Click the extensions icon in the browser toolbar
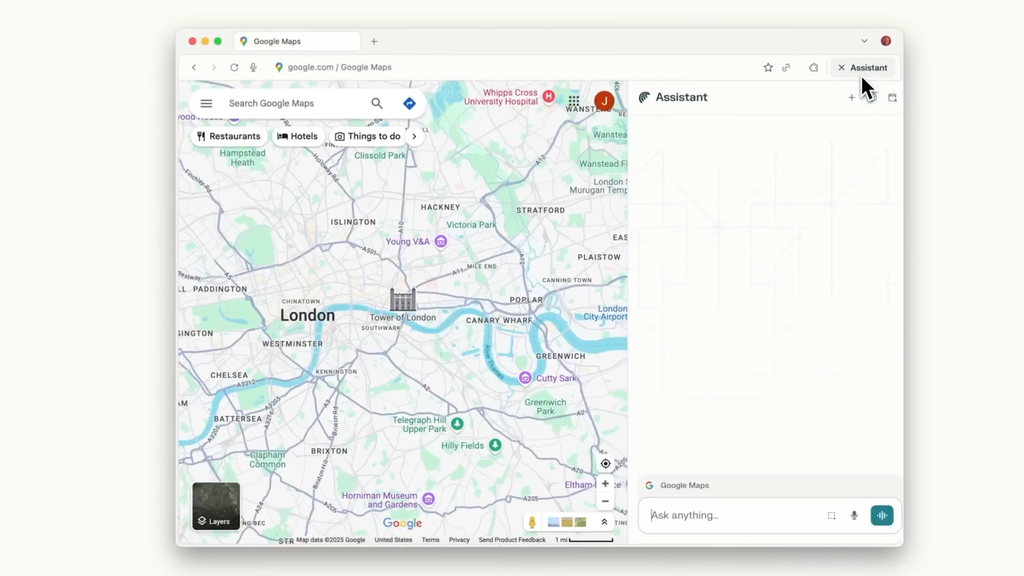1024x576 pixels. (x=814, y=67)
